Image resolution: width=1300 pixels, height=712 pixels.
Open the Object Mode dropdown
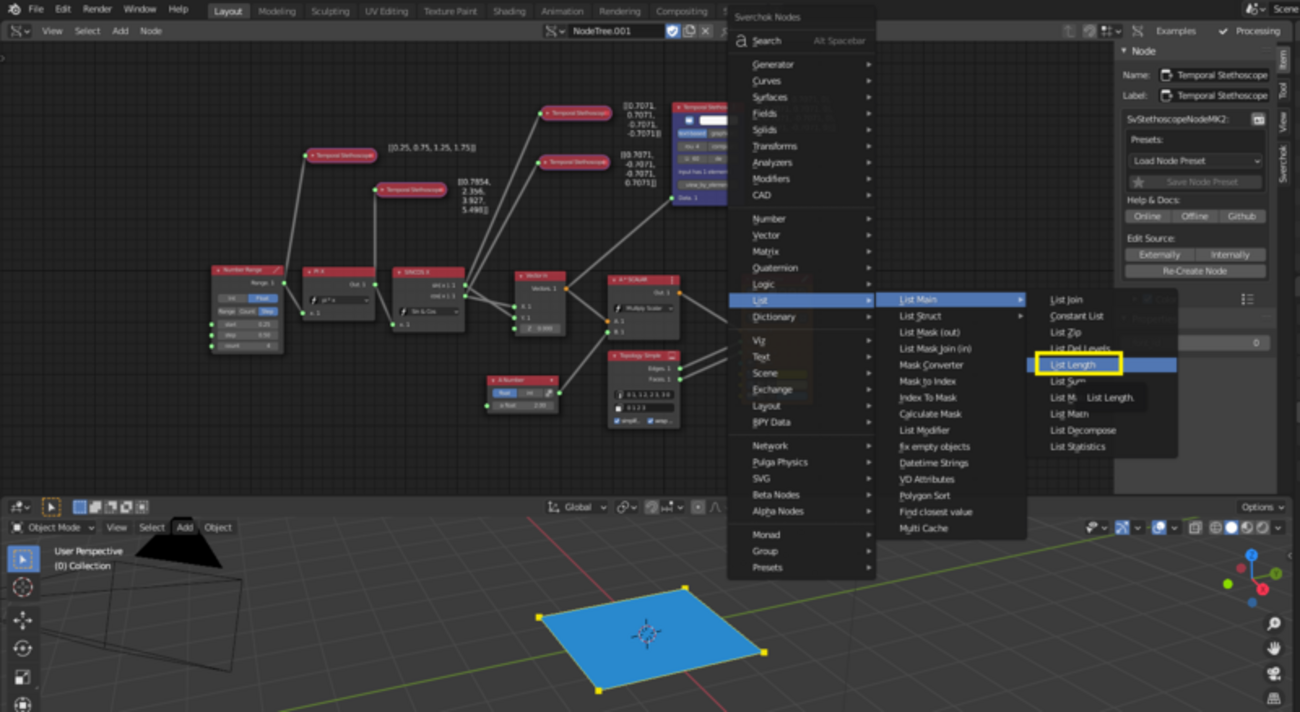(52, 527)
